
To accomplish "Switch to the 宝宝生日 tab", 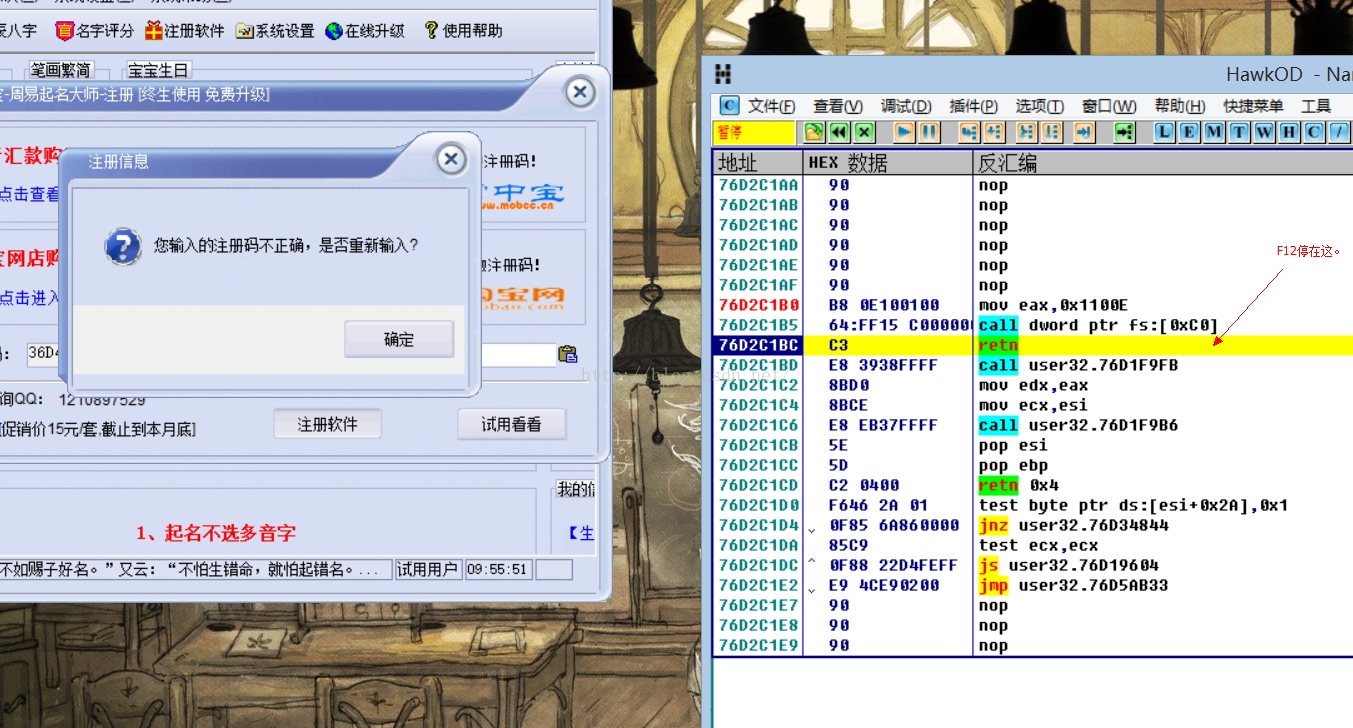I will pos(157,70).
